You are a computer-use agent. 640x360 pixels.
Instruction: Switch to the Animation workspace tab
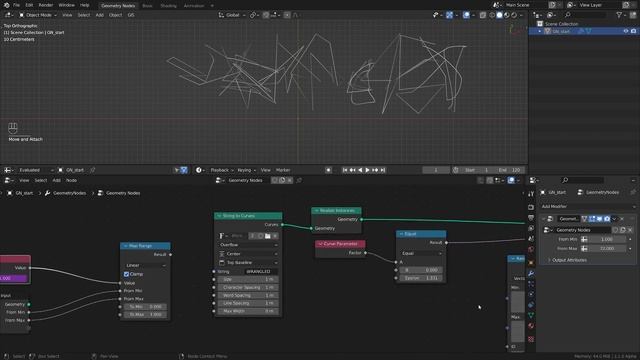(x=194, y=6)
